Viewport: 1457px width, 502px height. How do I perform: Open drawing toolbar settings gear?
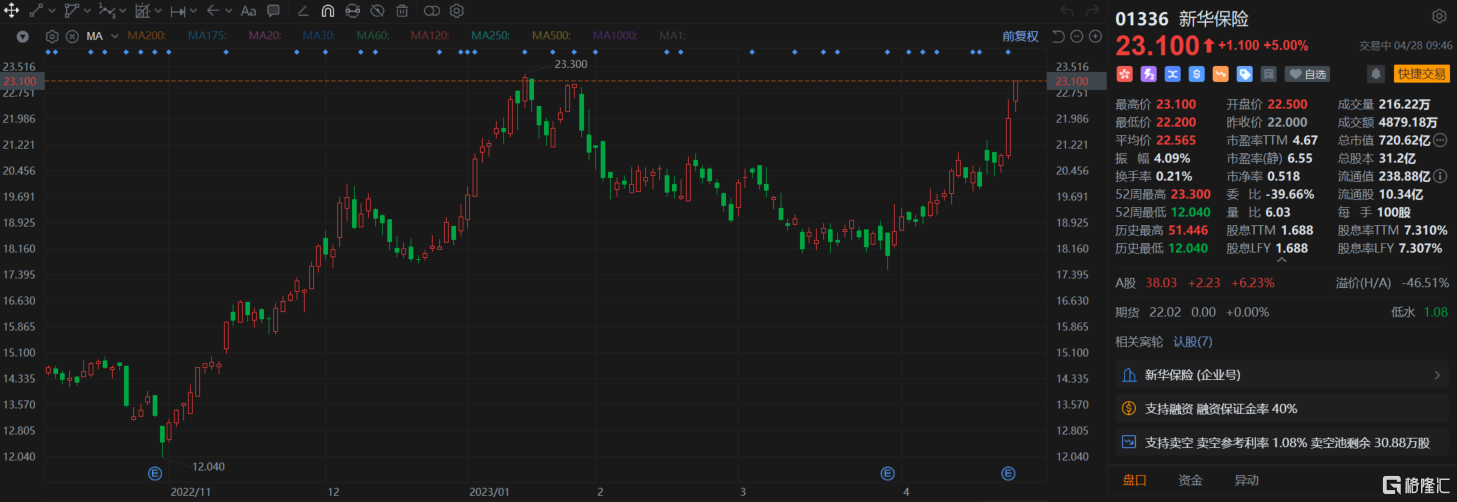click(457, 11)
